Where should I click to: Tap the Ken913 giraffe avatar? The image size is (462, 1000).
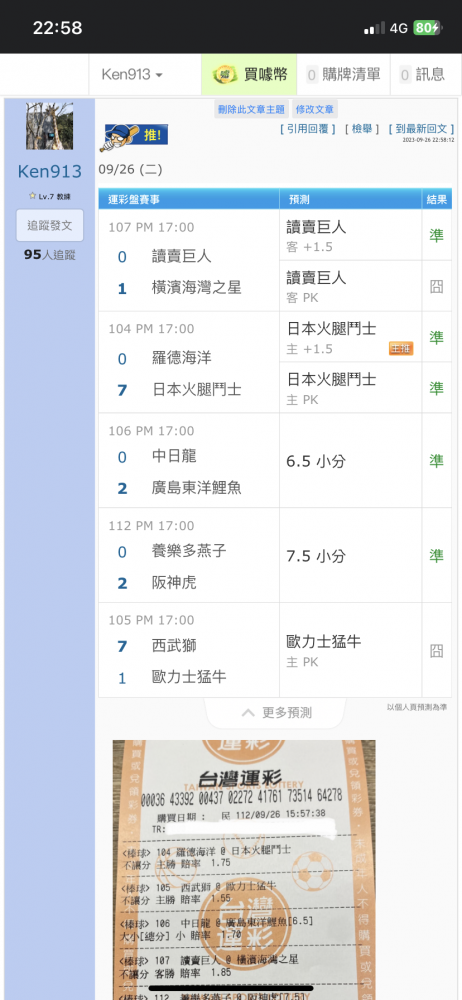[50, 126]
